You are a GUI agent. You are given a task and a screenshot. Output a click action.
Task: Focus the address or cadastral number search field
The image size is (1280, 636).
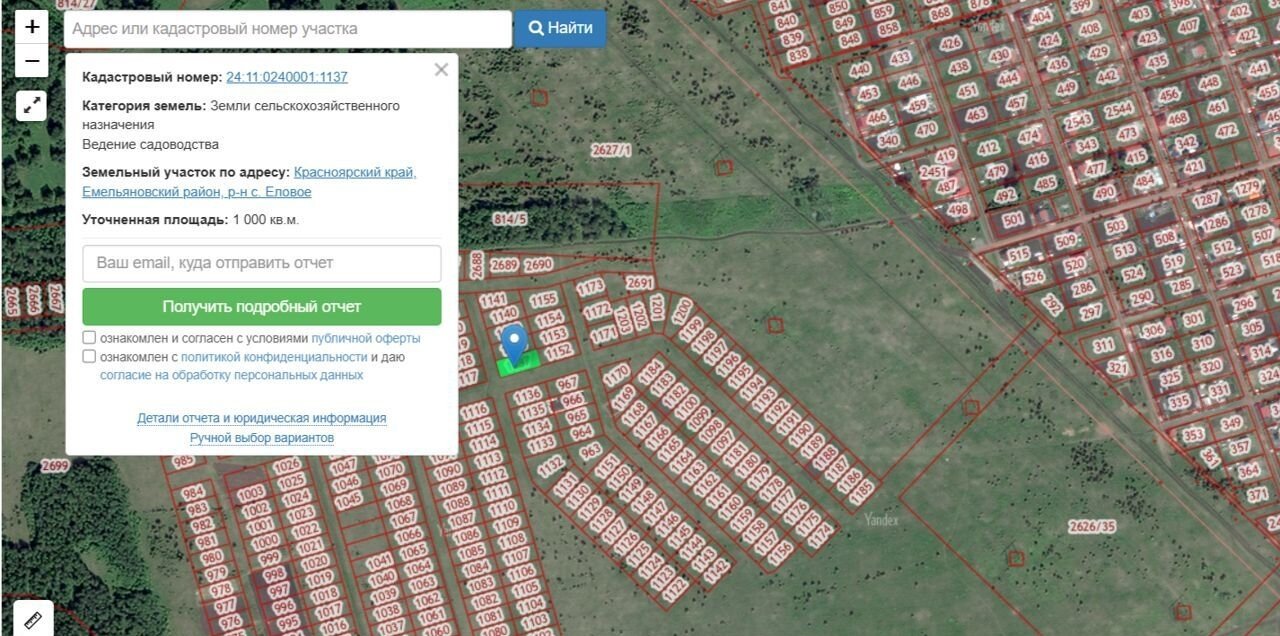coord(288,29)
